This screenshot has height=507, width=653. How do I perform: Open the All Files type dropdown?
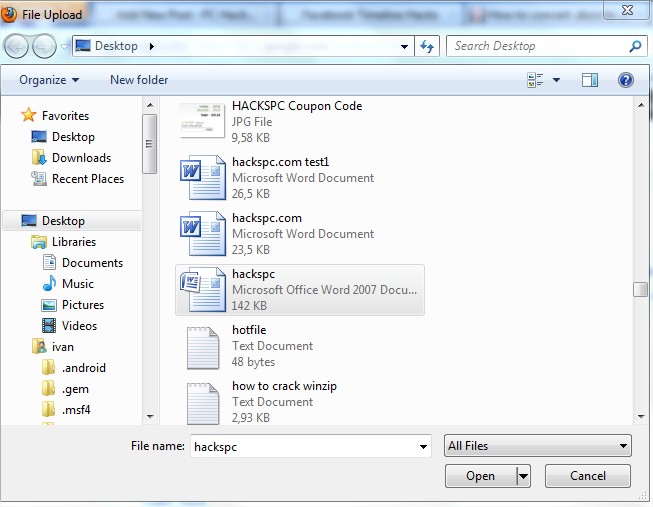pos(538,446)
